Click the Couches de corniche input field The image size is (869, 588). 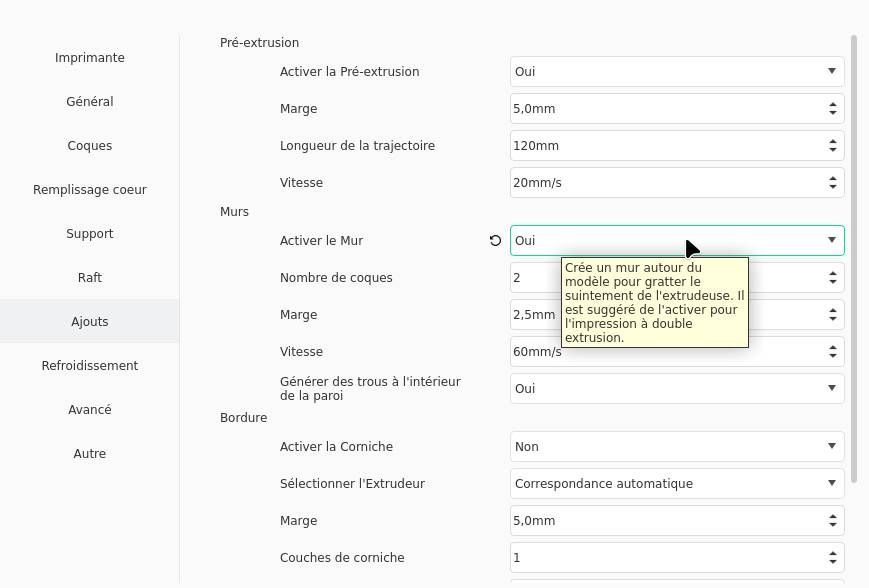tap(665, 558)
